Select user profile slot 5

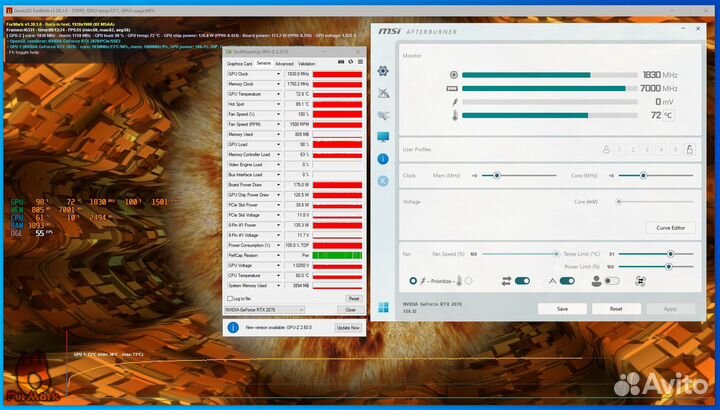(x=675, y=149)
